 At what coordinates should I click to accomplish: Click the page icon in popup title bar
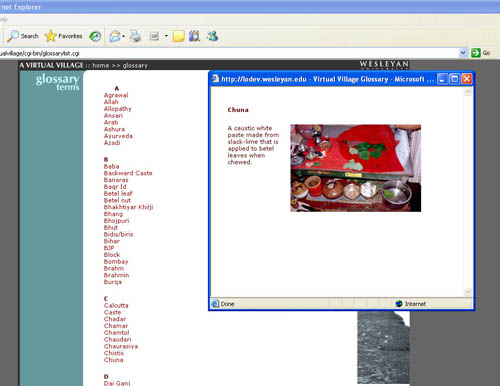tap(216, 79)
